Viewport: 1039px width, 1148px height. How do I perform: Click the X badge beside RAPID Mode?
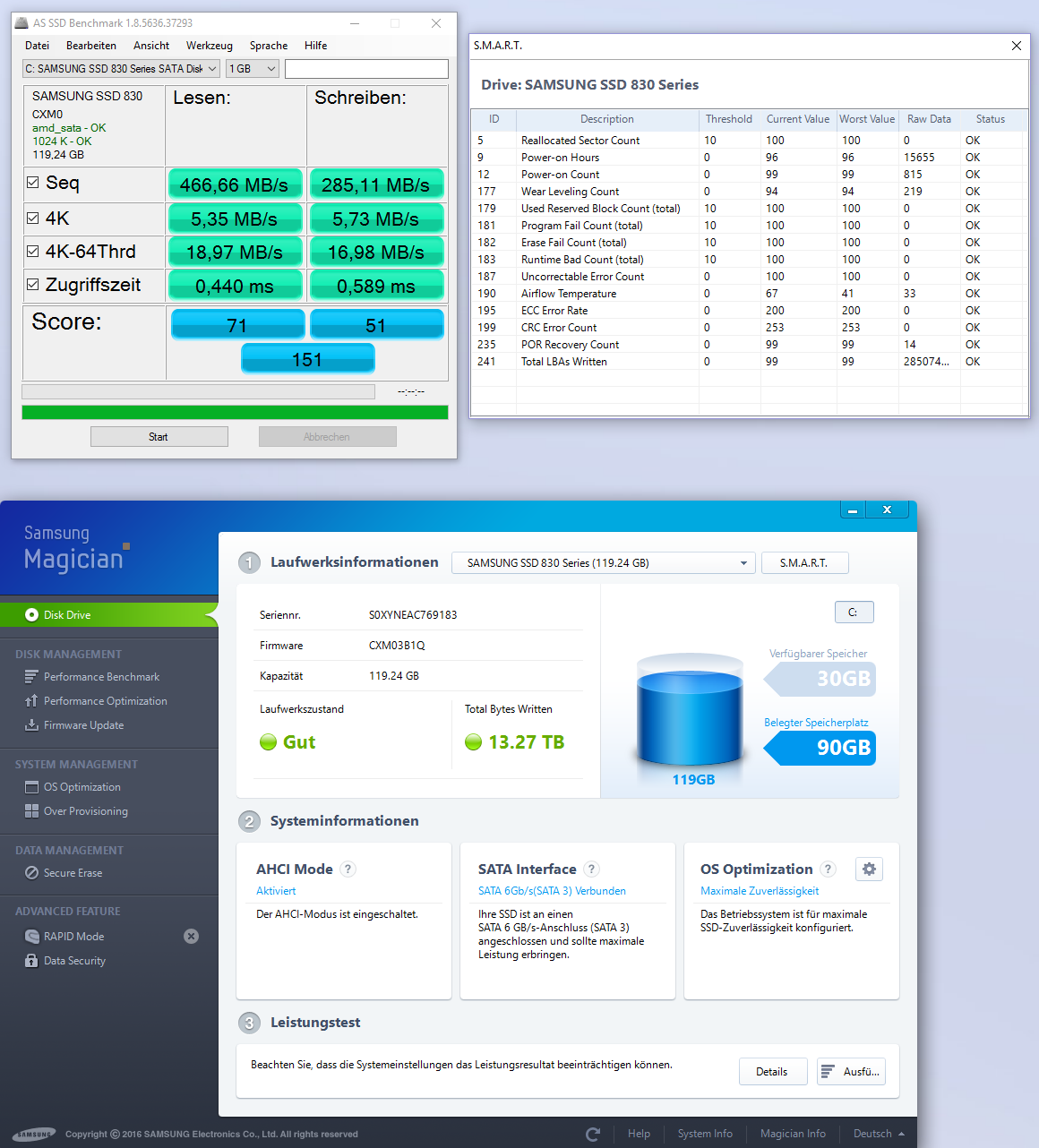191,937
